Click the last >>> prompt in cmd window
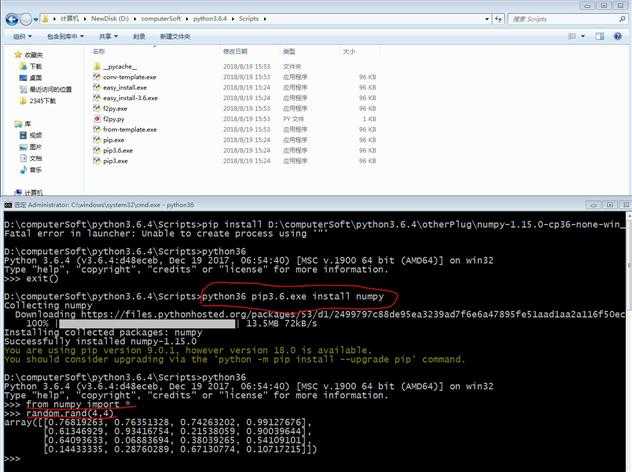Screen dimensions: 632x472 click(12, 459)
